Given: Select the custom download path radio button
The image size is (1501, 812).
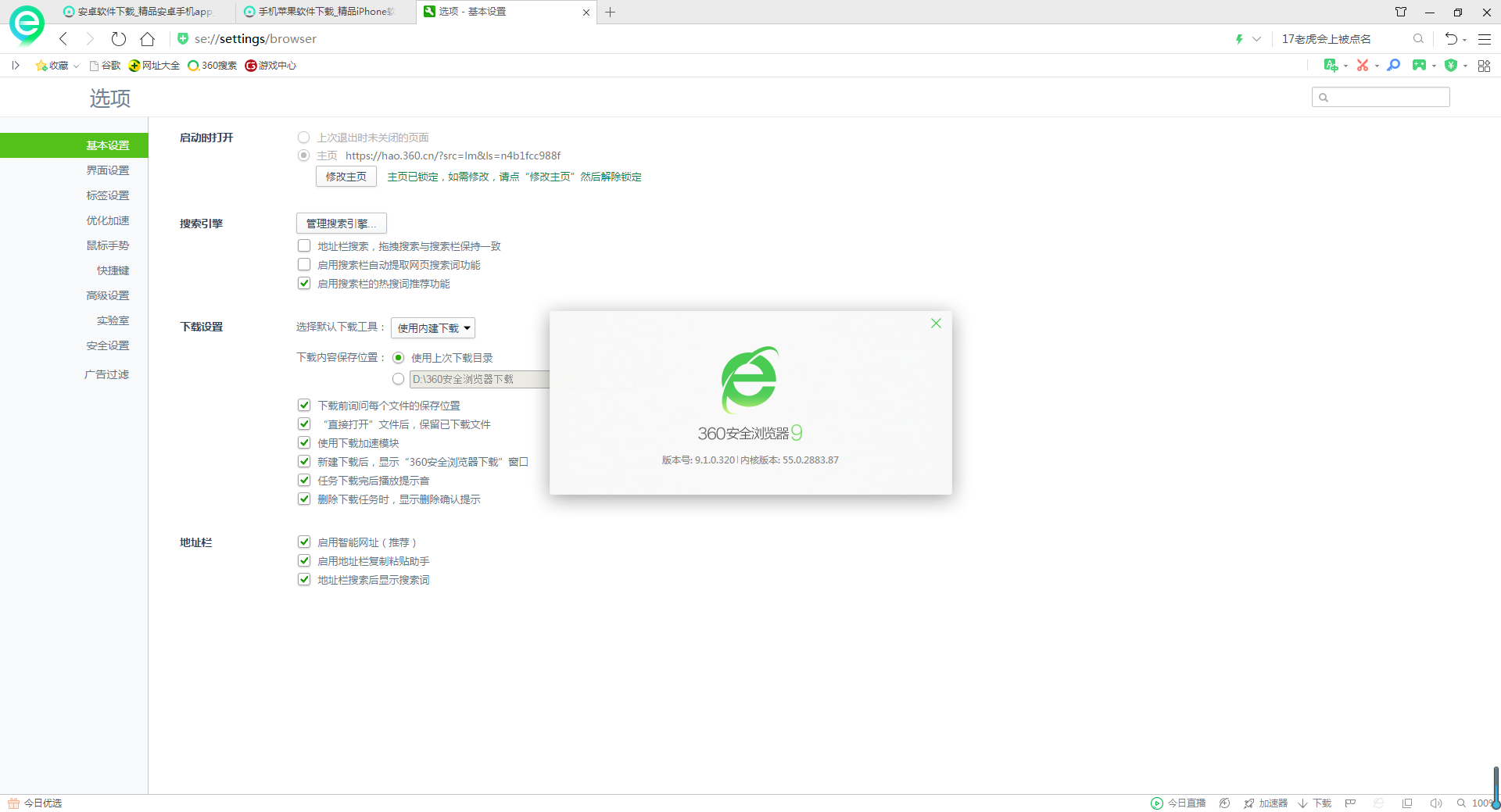Looking at the screenshot, I should (x=399, y=379).
